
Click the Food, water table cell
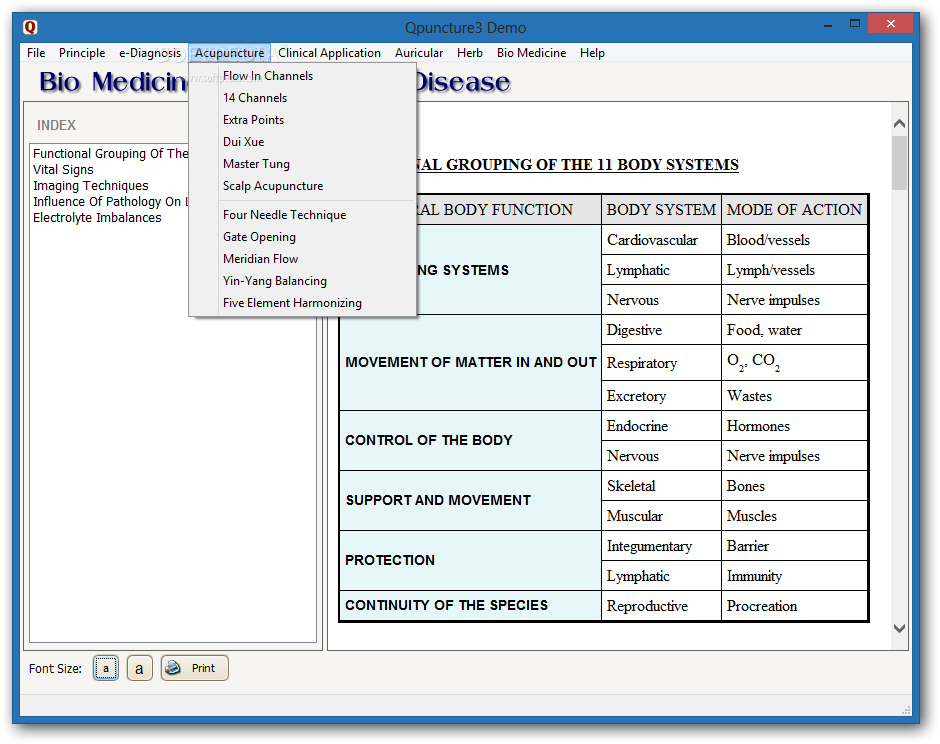(x=794, y=330)
